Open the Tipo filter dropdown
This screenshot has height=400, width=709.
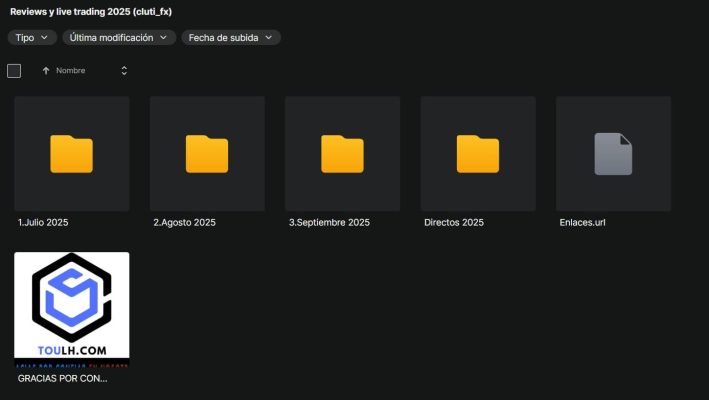31,37
